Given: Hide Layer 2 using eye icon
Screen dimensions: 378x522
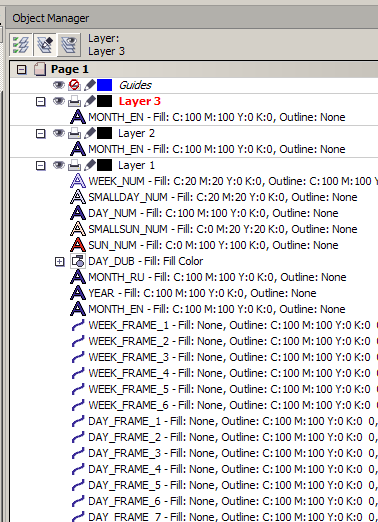Looking at the screenshot, I should (59, 133).
